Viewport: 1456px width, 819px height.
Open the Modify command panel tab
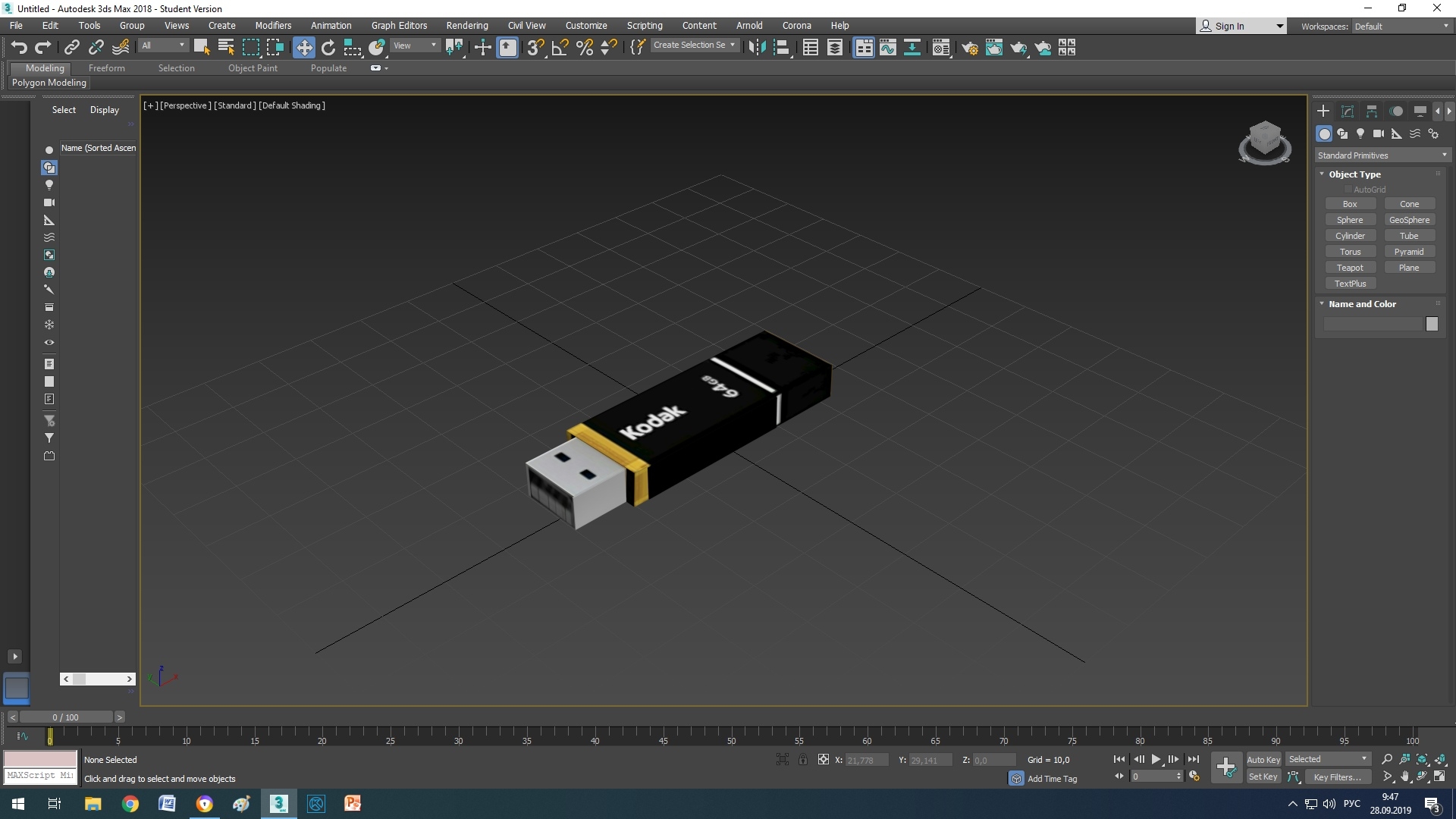[x=1348, y=111]
